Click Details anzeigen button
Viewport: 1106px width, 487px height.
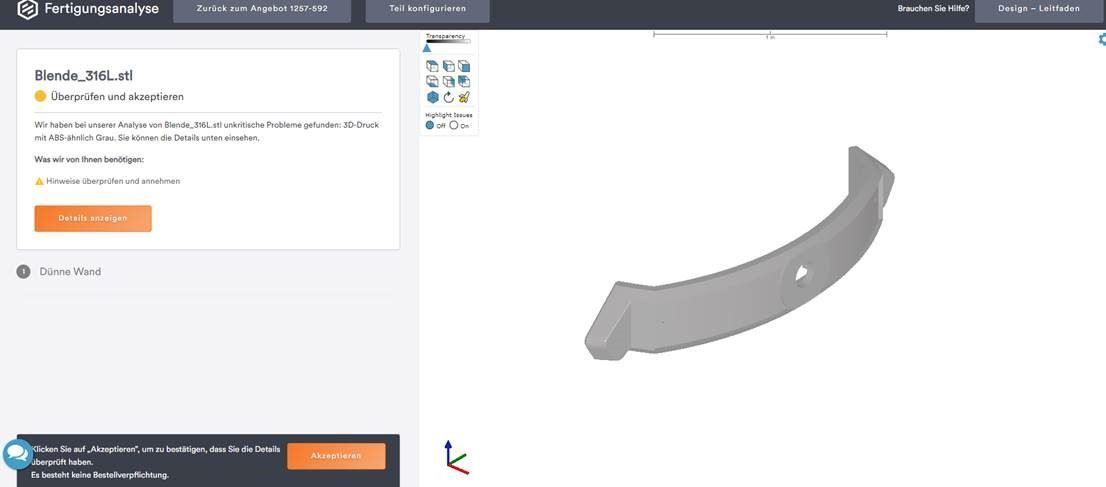[93, 218]
